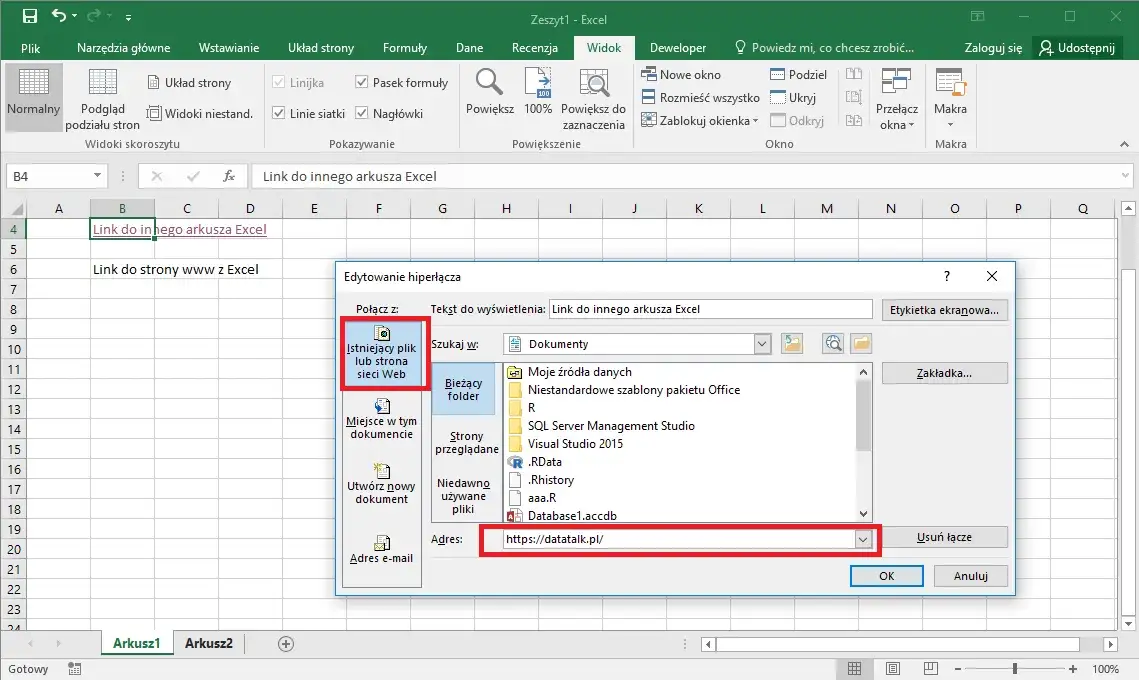Screen dimensions: 1139x680
Task: Expand the Szukaj w Dokumenty dropdown
Action: [762, 344]
